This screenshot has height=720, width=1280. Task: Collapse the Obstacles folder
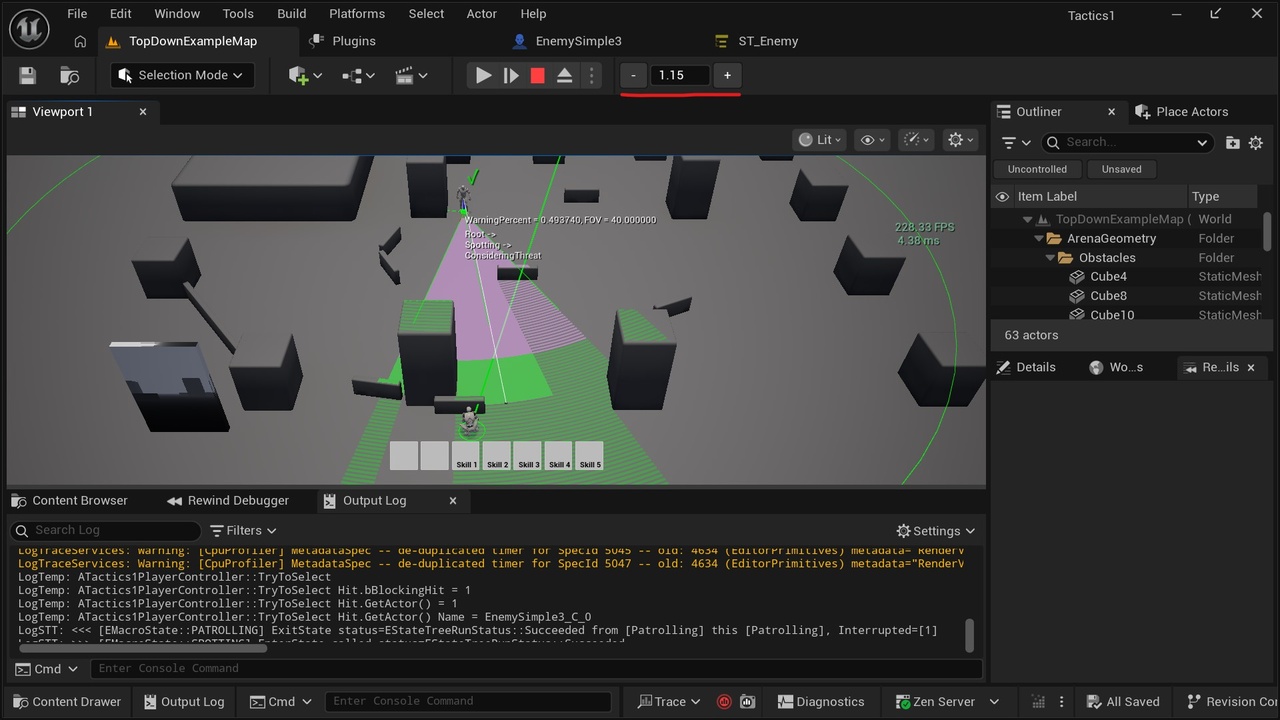tap(1051, 258)
